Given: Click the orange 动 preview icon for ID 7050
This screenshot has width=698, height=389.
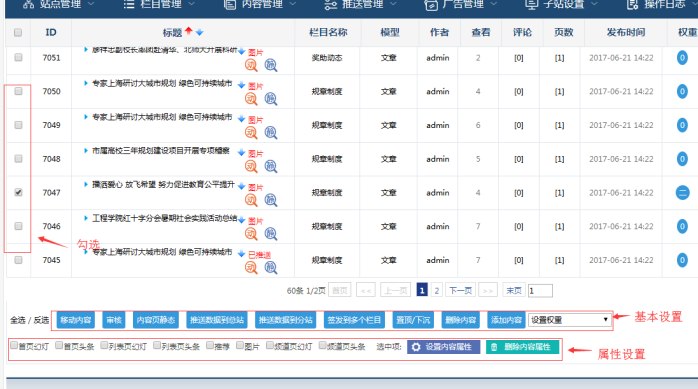Looking at the screenshot, I should point(251,98).
